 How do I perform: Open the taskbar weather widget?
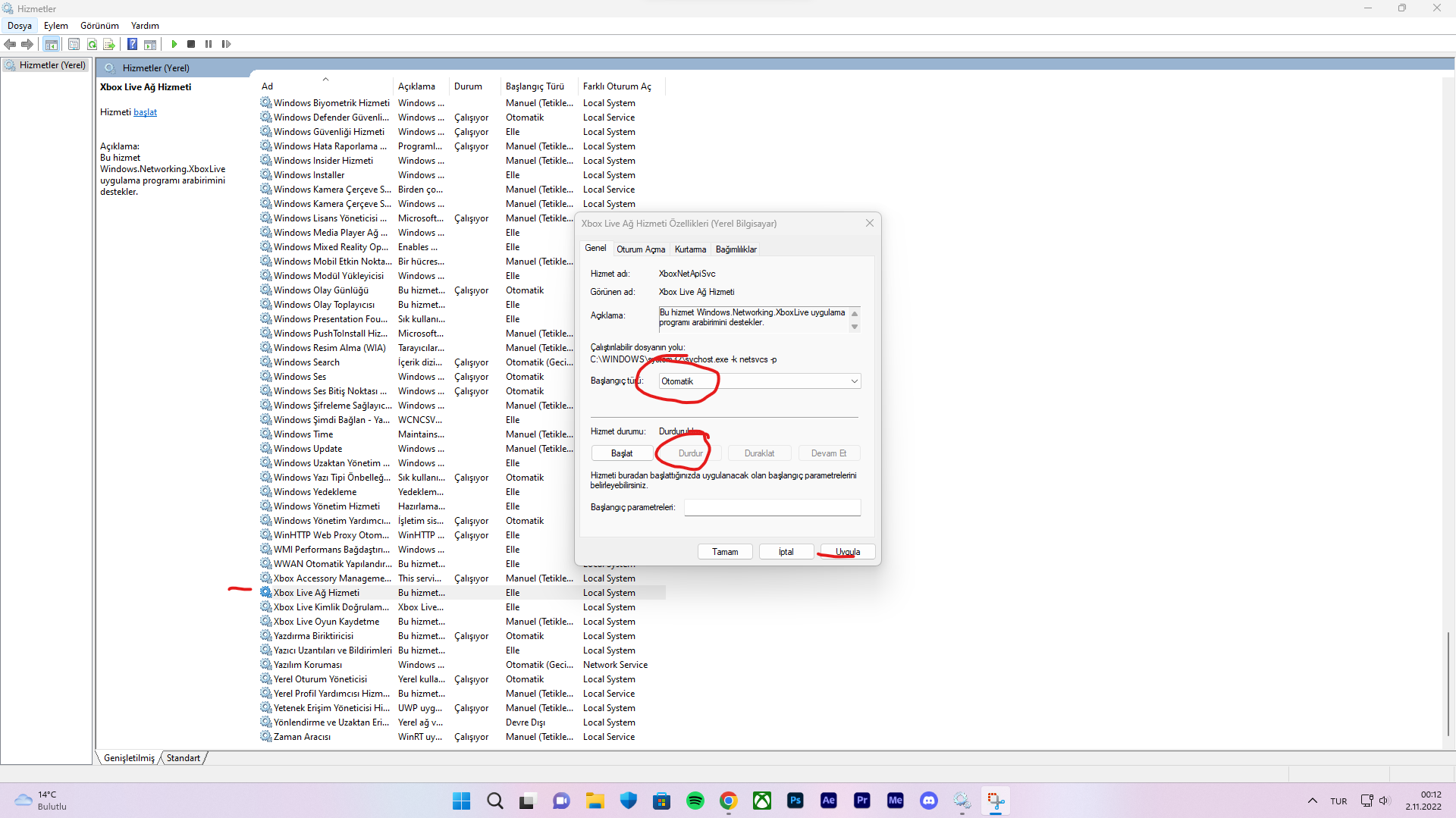pos(41,801)
